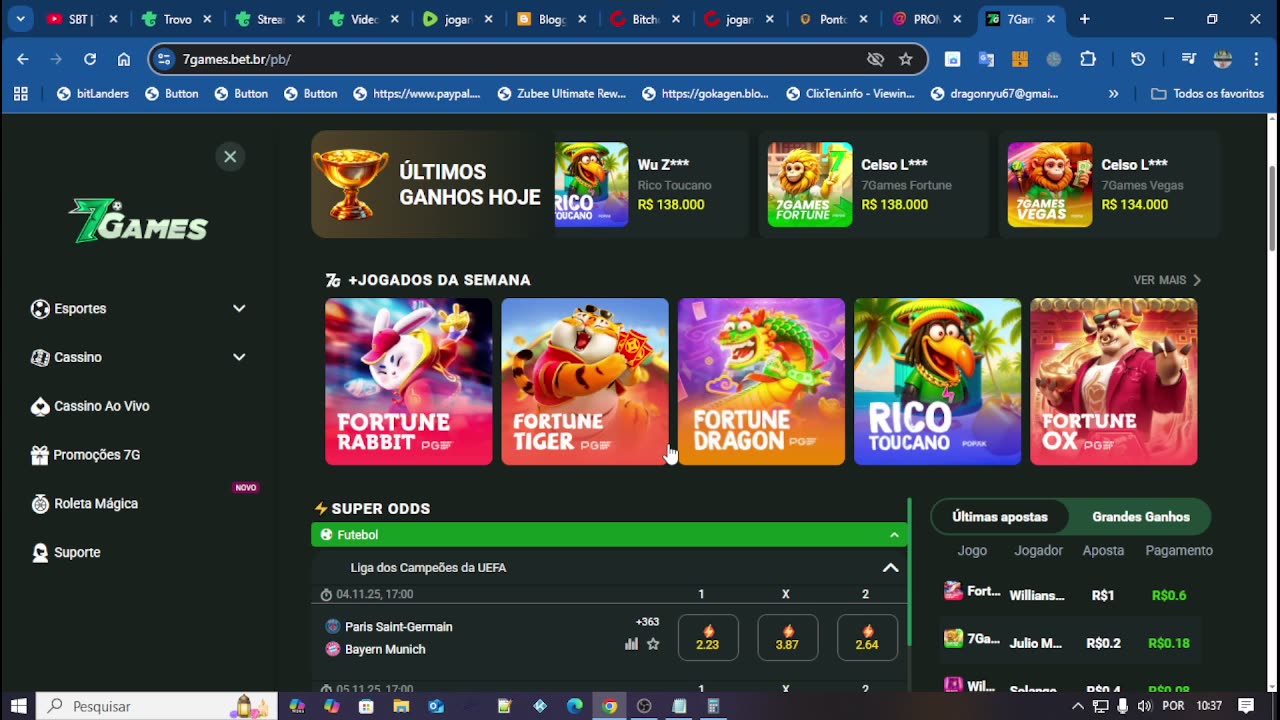Click VER MAIS for most played games

coord(1167,280)
